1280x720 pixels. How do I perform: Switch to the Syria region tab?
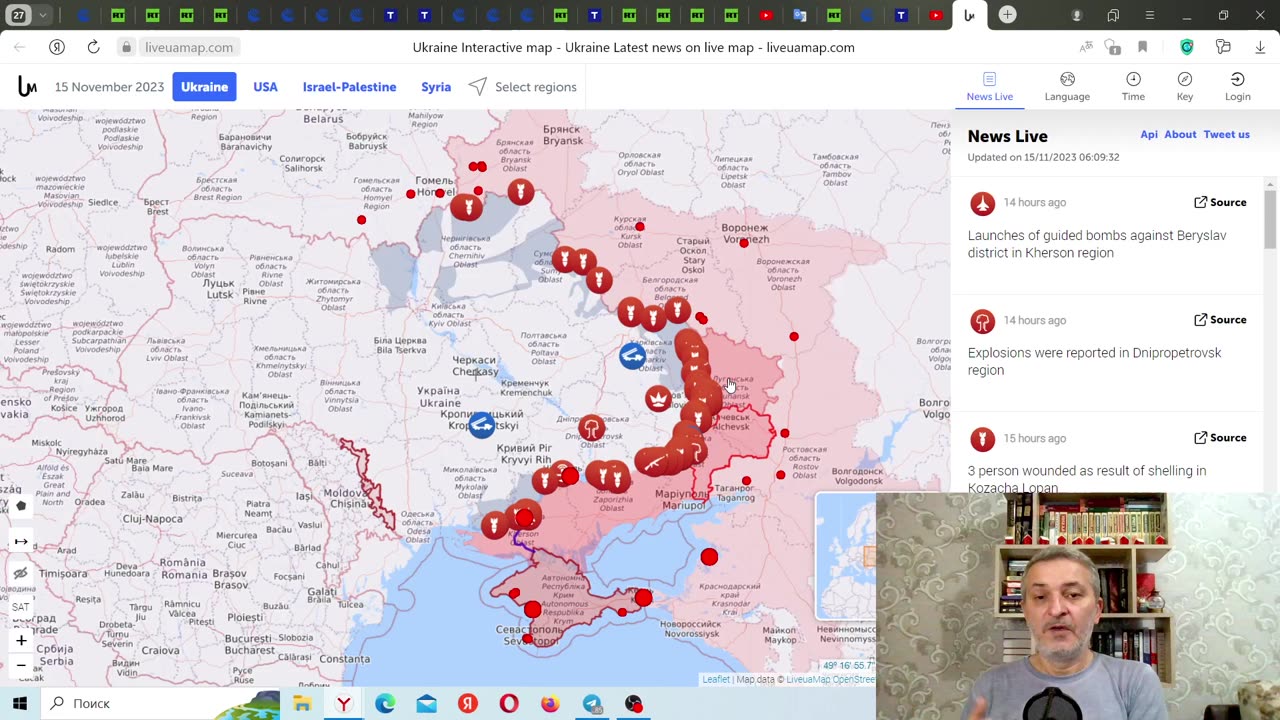[436, 87]
